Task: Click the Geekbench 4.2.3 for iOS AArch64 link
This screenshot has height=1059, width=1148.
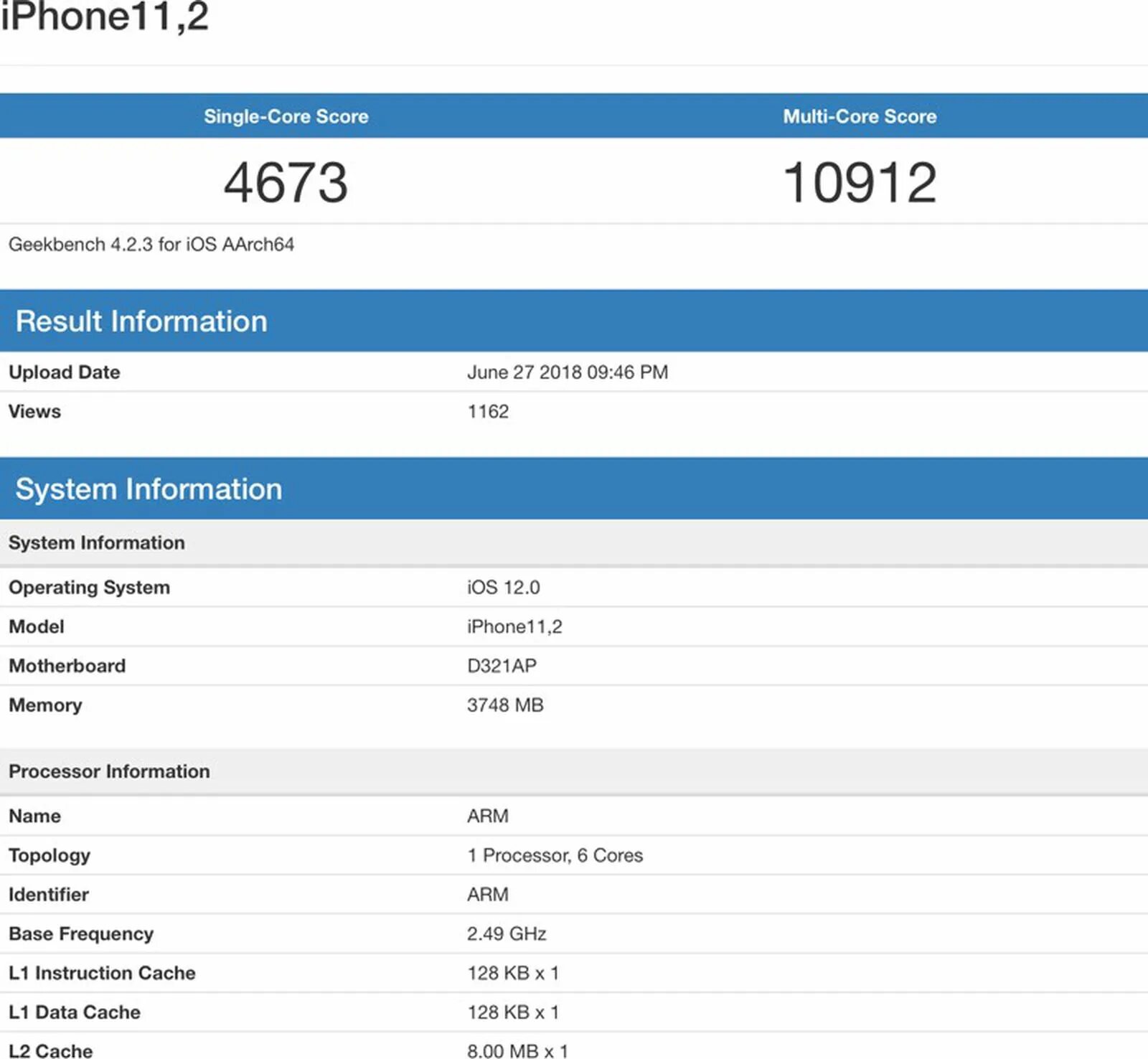Action: click(151, 244)
